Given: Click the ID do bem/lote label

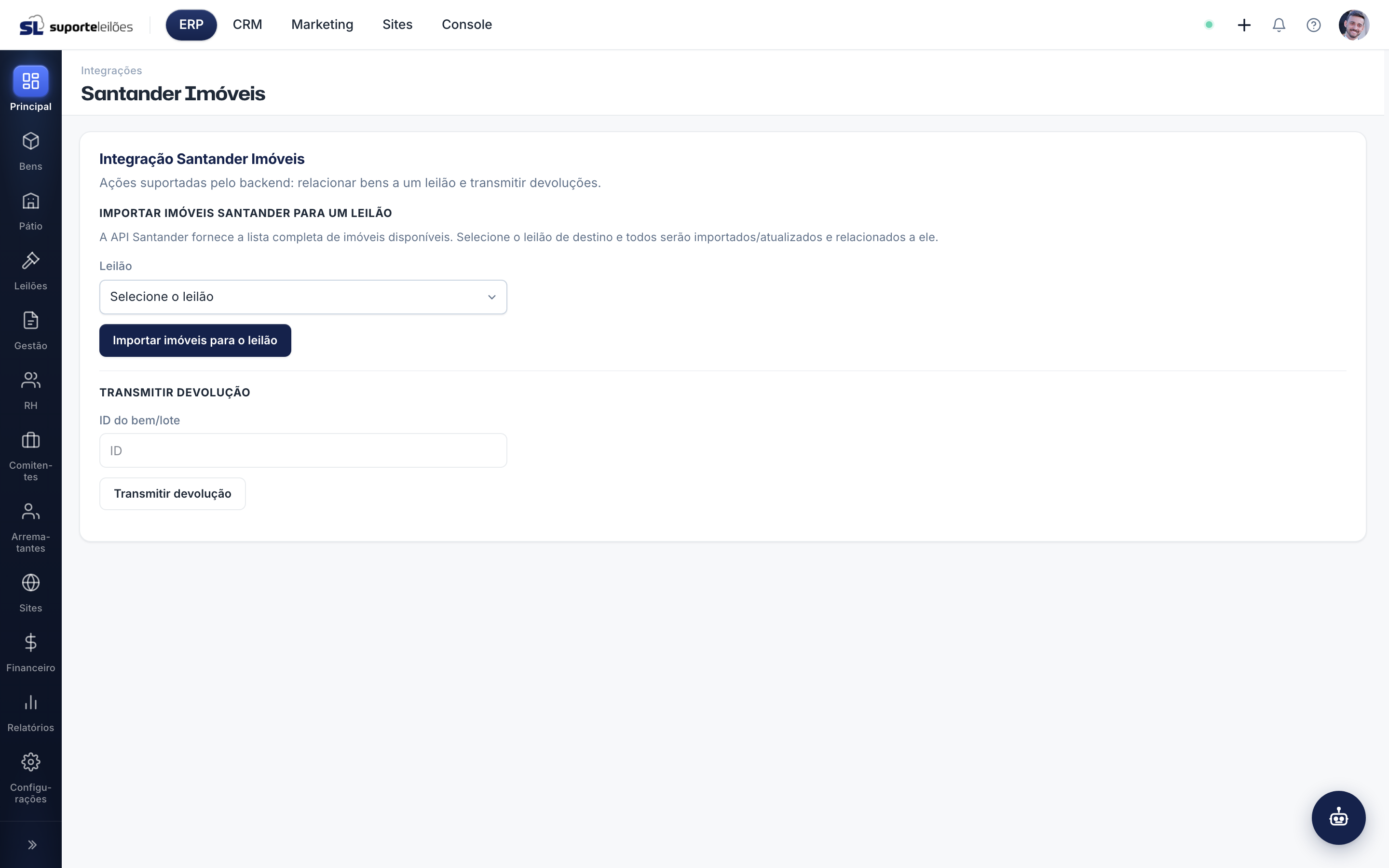Looking at the screenshot, I should pyautogui.click(x=139, y=420).
